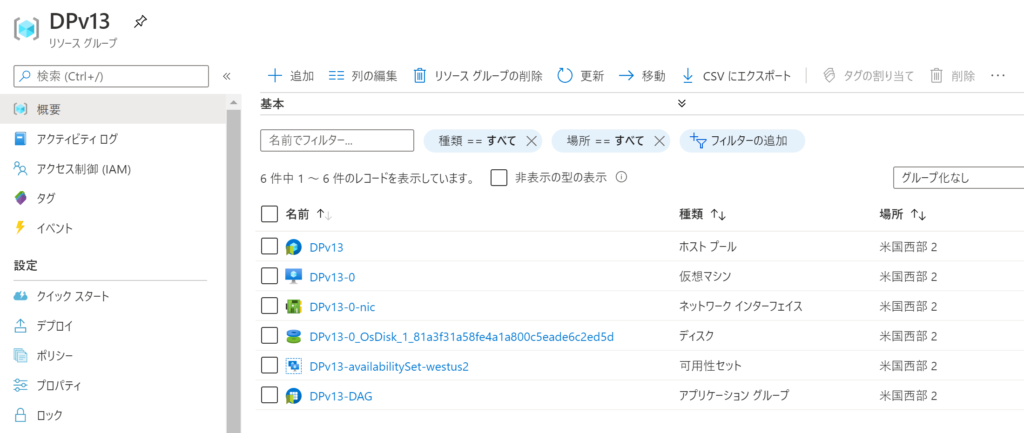Click the plus icon for 追加
Image resolution: width=1024 pixels, height=433 pixels.
point(276,76)
